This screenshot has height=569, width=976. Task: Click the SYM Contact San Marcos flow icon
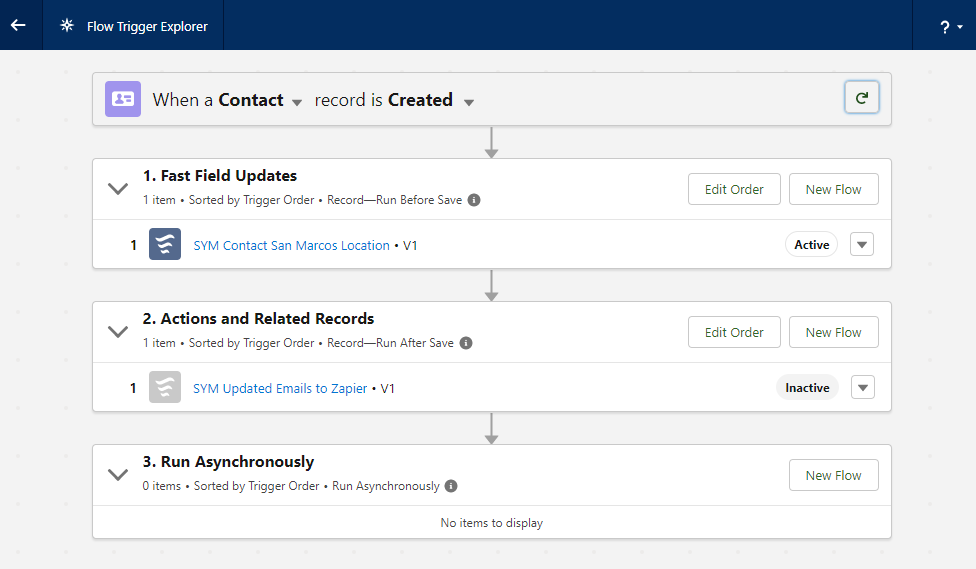[165, 245]
